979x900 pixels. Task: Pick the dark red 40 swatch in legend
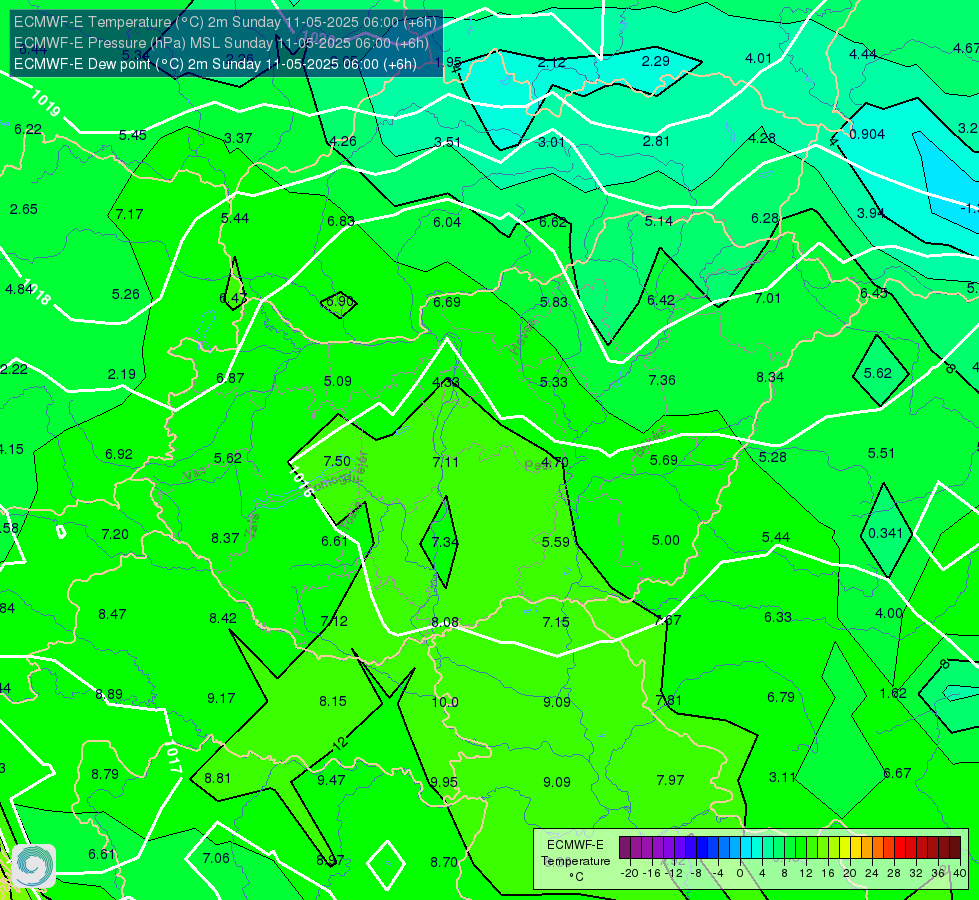click(x=955, y=848)
